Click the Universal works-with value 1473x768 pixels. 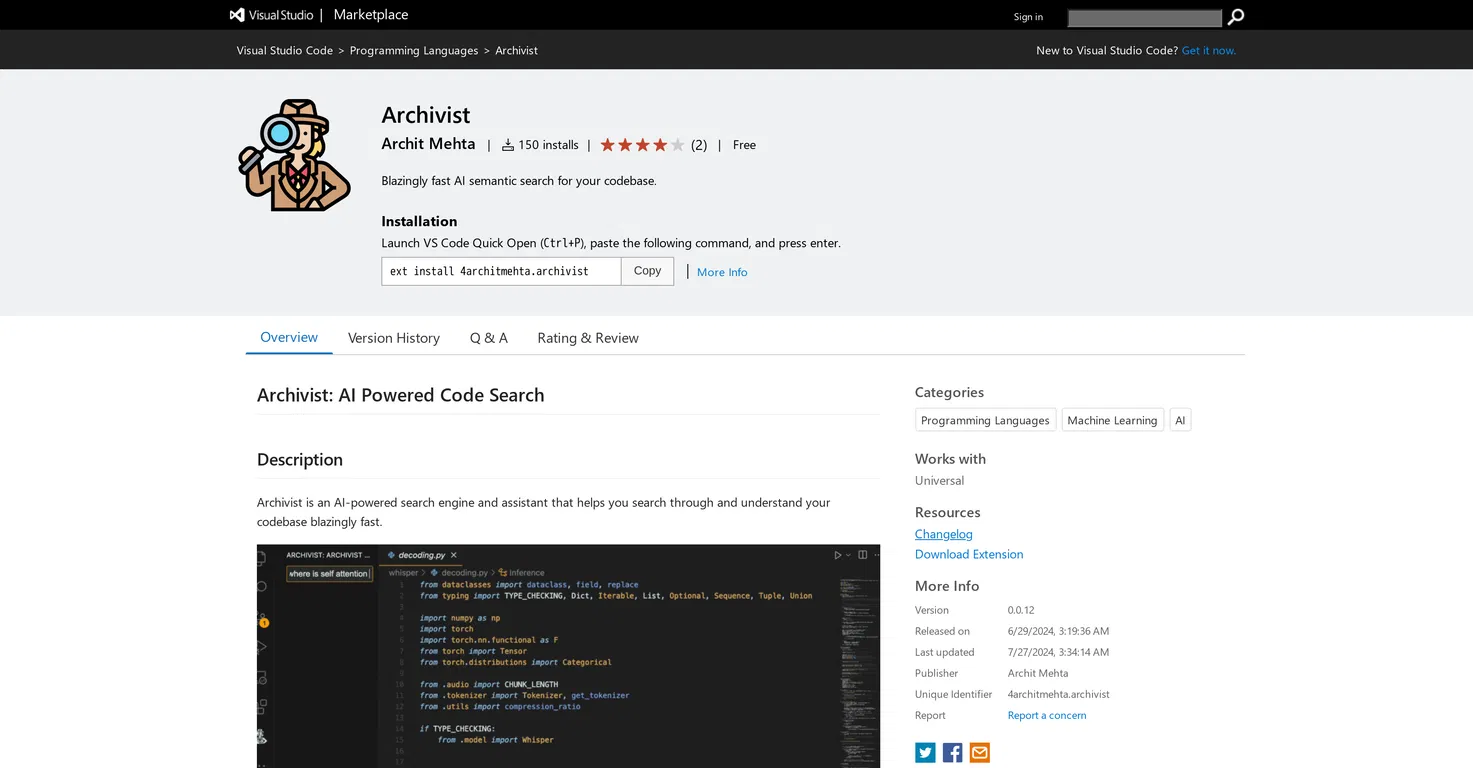(x=940, y=480)
